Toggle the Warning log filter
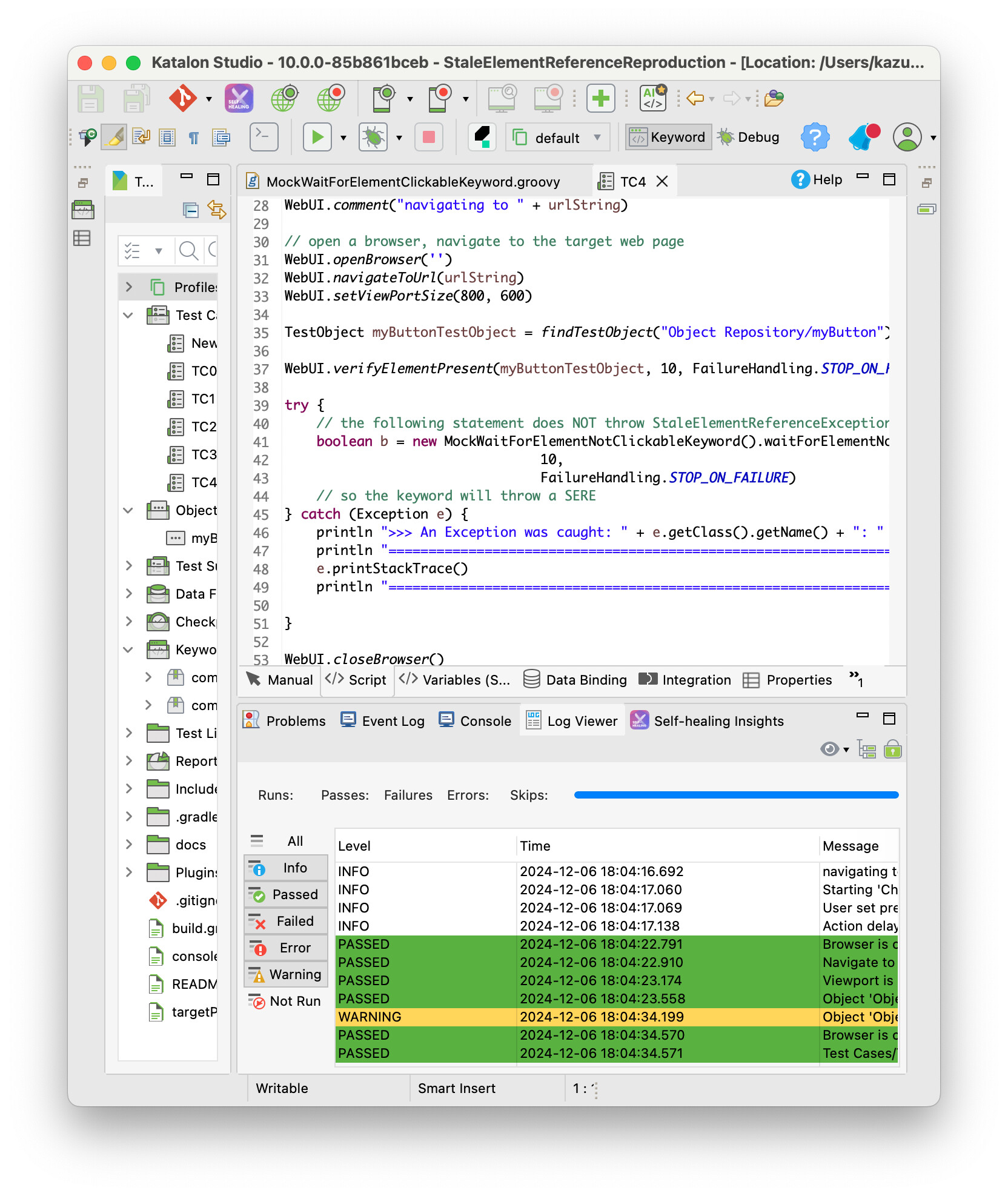 [286, 975]
